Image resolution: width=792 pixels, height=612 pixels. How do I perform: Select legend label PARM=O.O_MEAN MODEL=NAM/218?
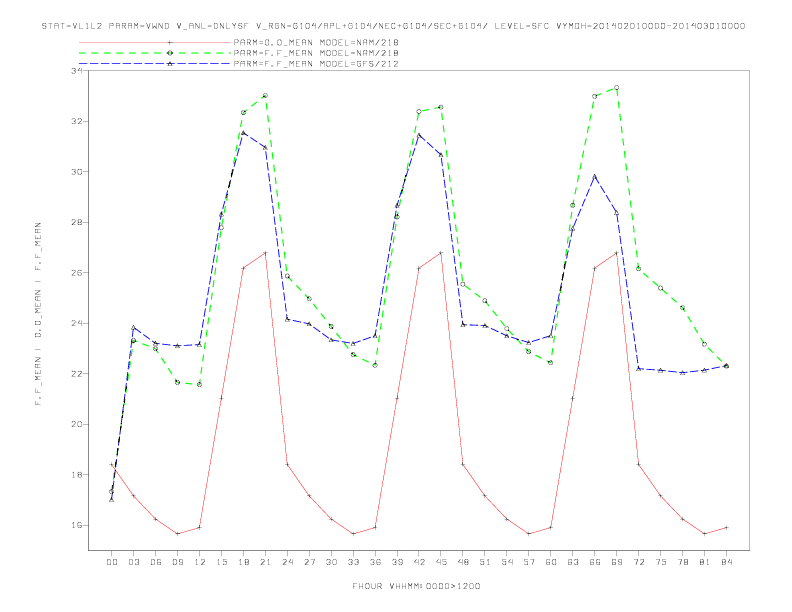click(316, 42)
